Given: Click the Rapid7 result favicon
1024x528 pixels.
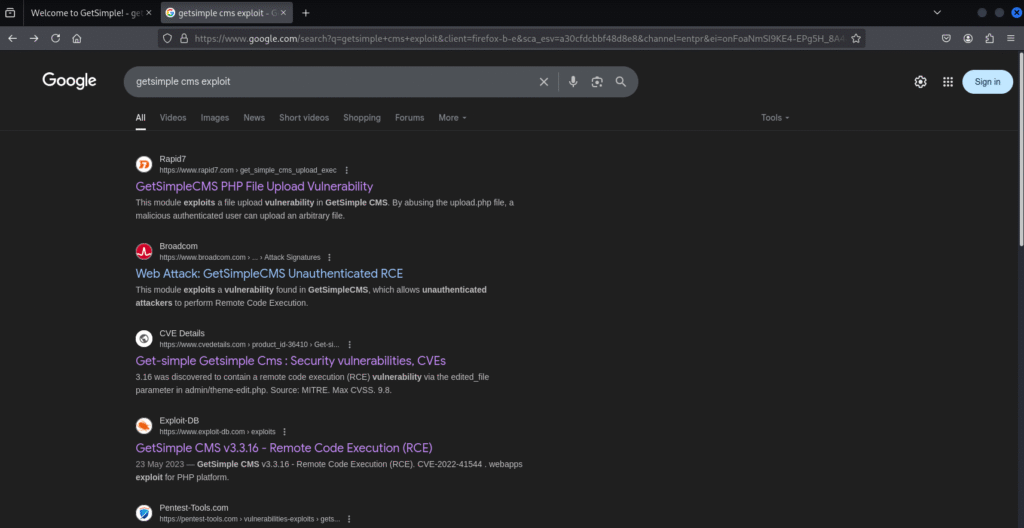Looking at the screenshot, I should [x=144, y=164].
